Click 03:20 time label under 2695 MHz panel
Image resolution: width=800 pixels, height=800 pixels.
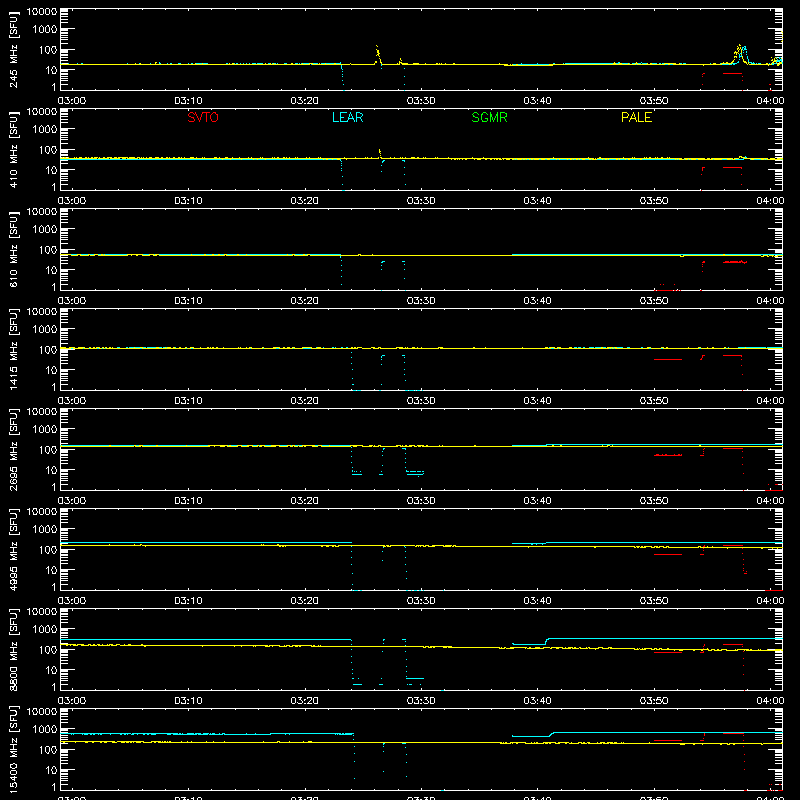coord(305,501)
